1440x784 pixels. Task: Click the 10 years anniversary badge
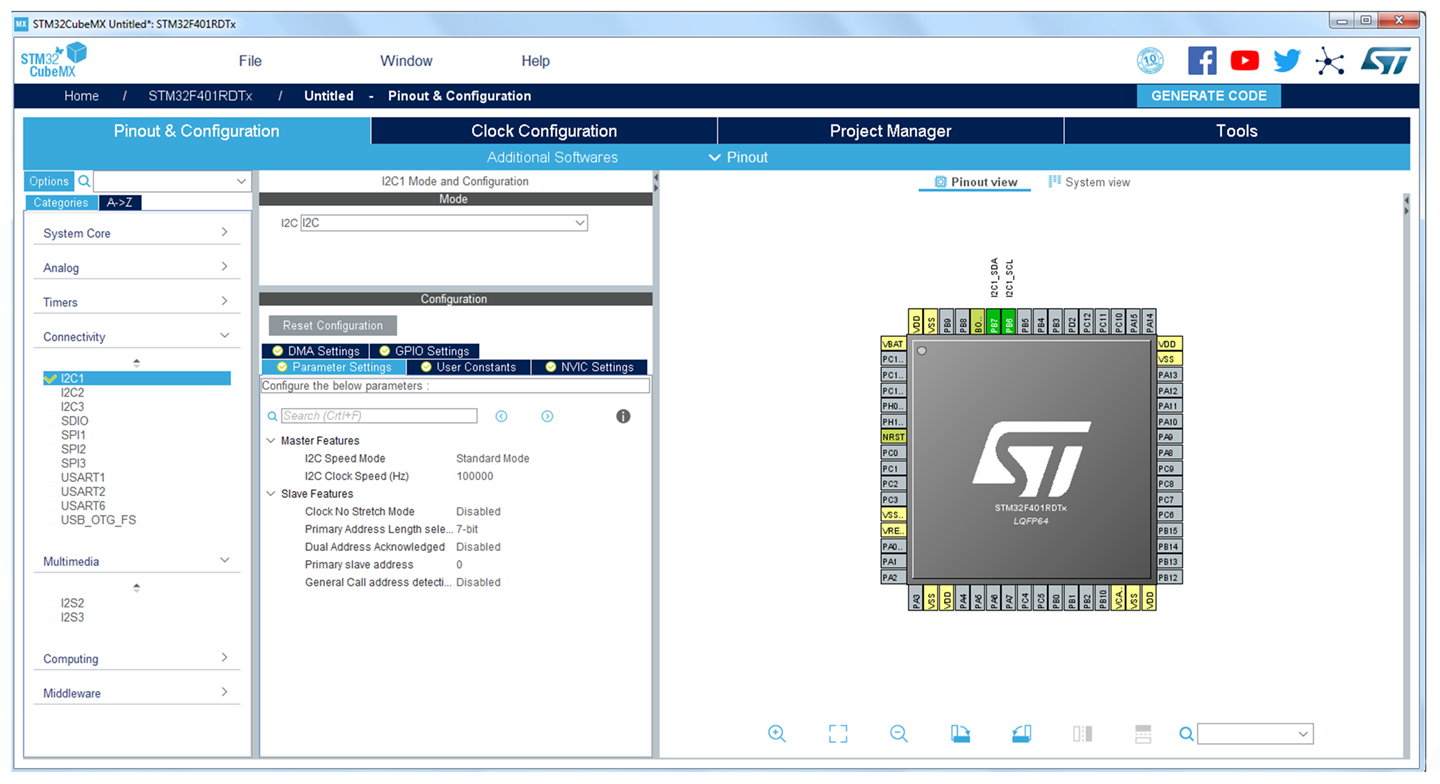[x=1150, y=61]
